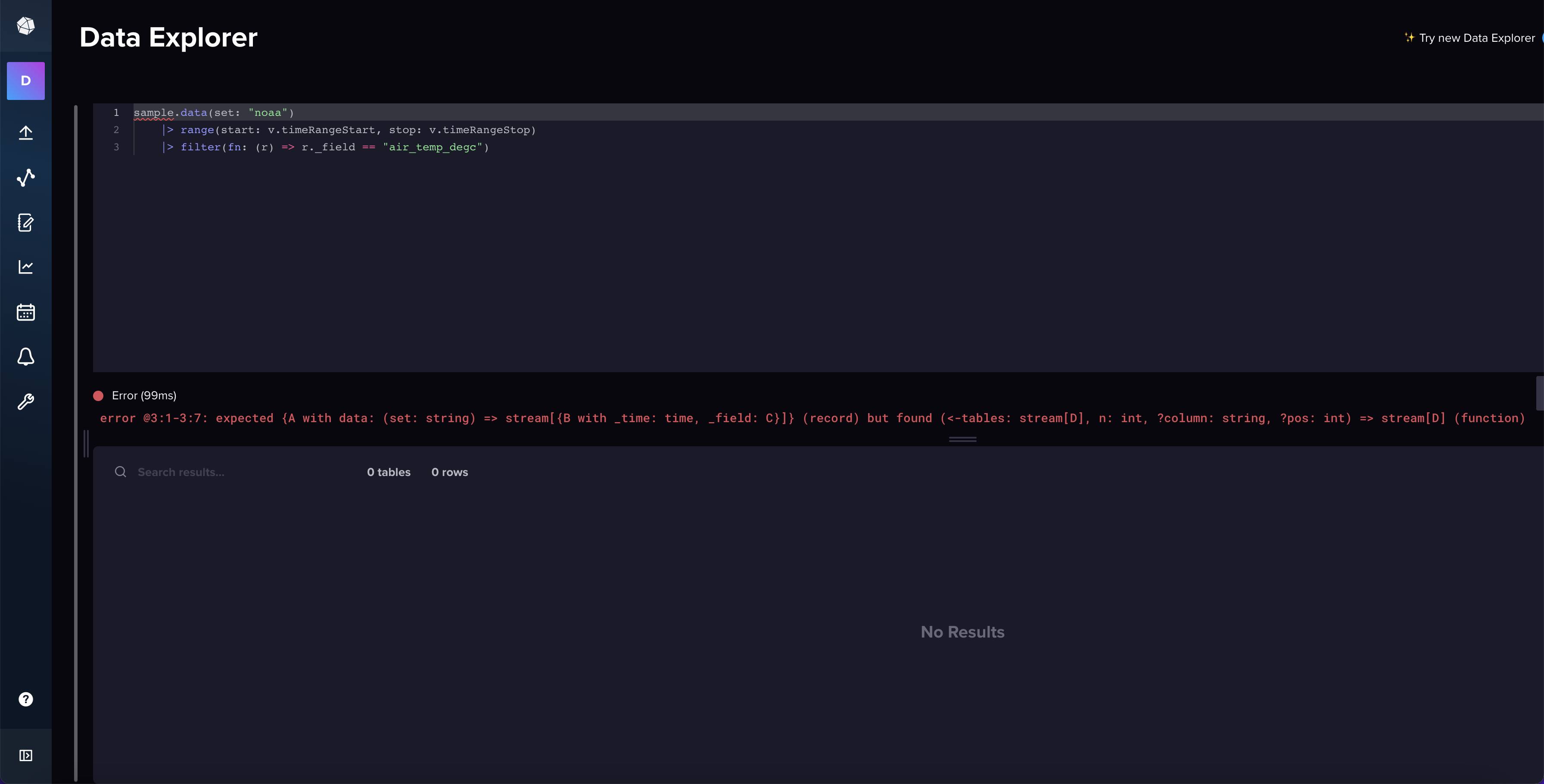Expand the sidebar with bottom arrow icon
1544x784 pixels.
coord(26,755)
